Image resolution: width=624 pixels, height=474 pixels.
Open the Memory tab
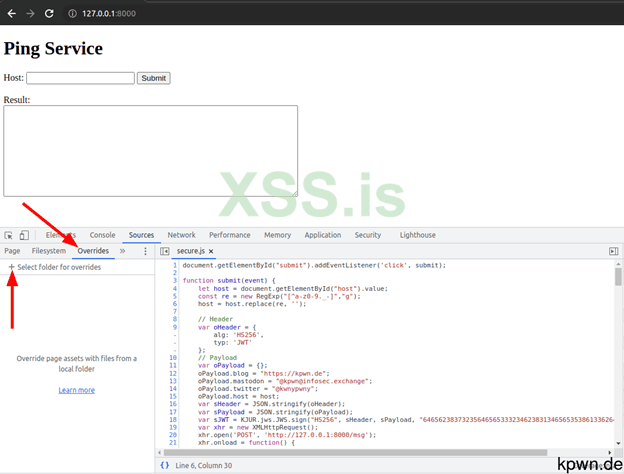(x=277, y=235)
